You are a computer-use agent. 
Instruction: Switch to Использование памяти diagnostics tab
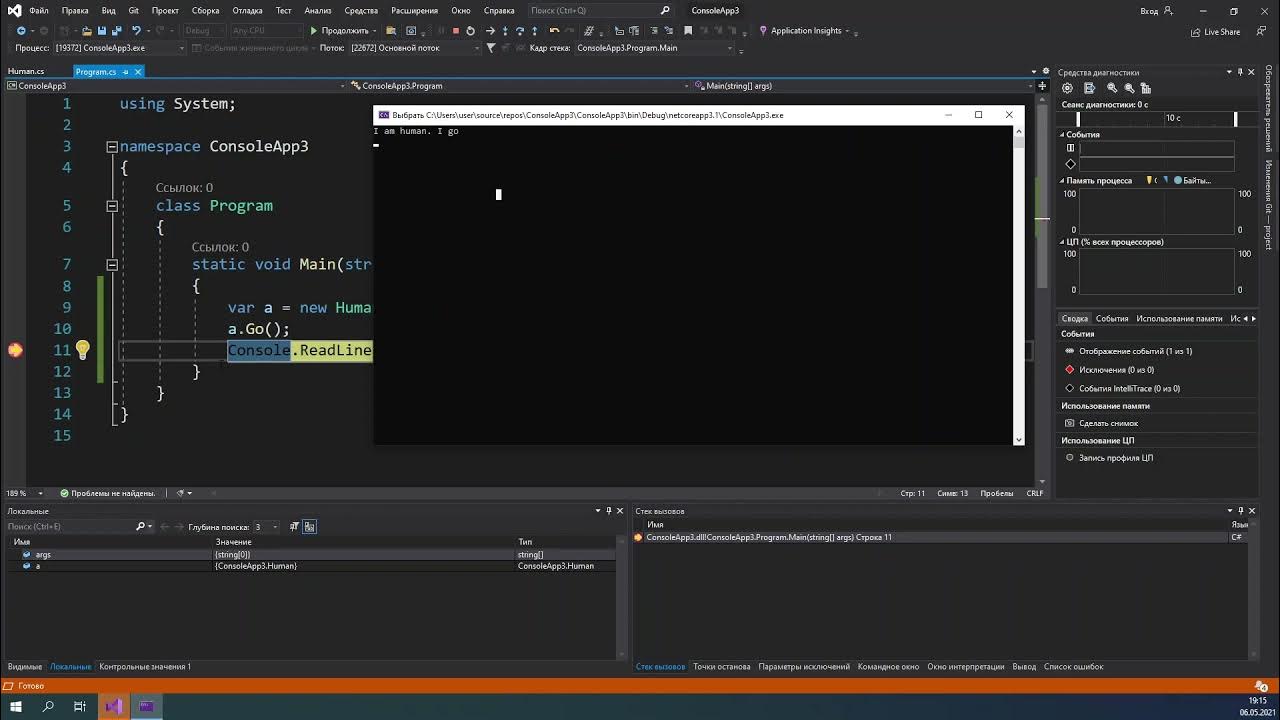tap(1179, 318)
